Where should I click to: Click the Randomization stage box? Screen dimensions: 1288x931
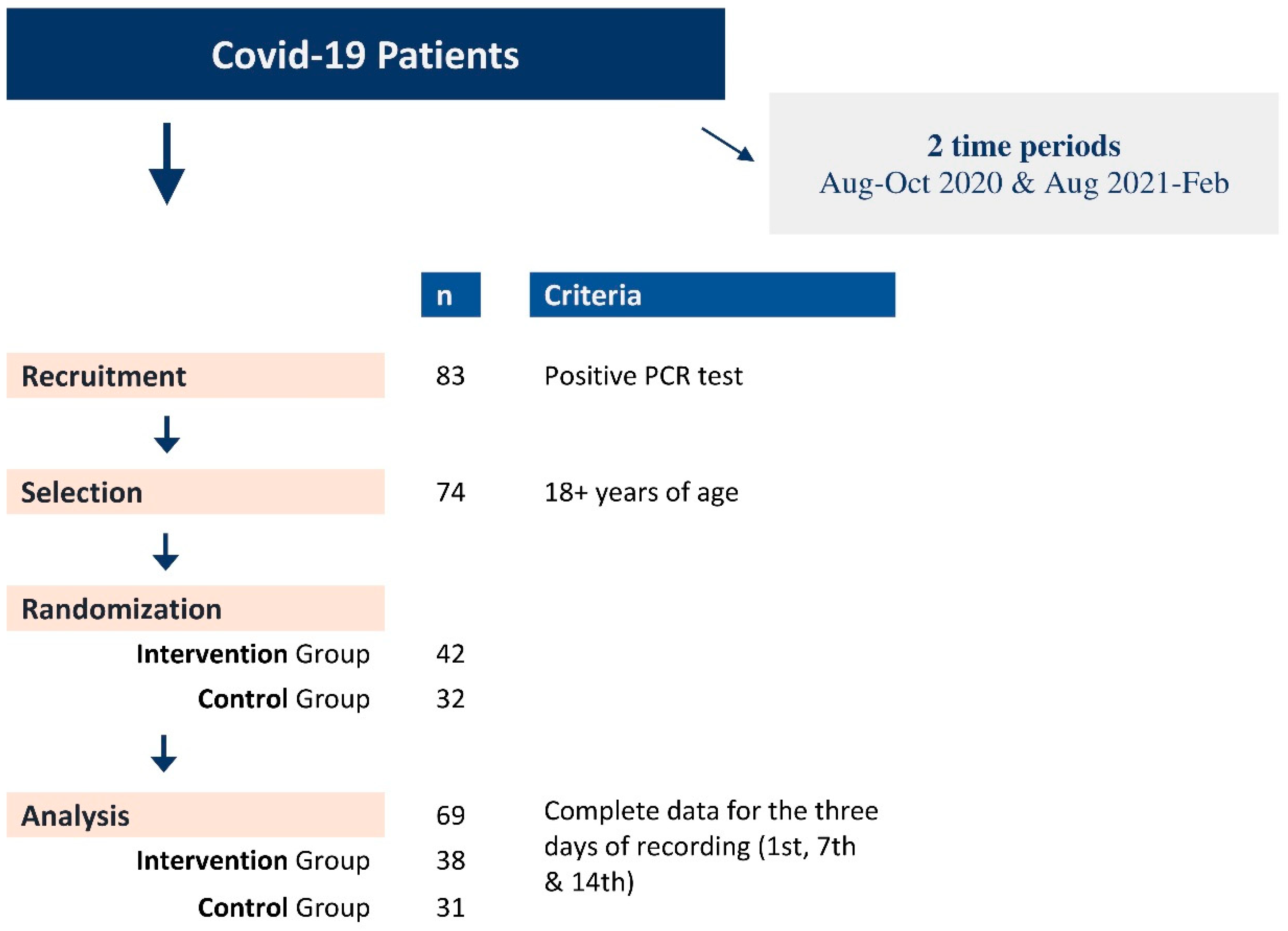[196, 608]
